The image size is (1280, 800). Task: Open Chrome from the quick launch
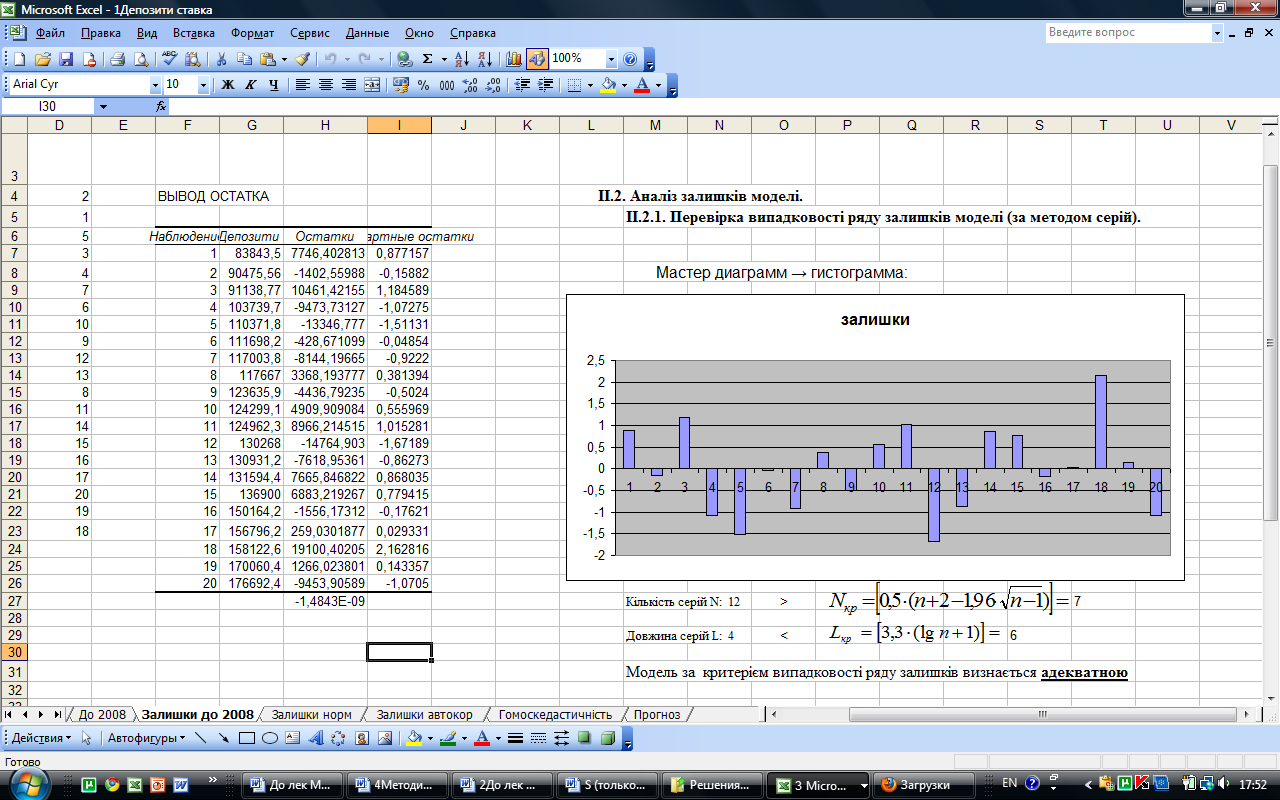(111, 784)
